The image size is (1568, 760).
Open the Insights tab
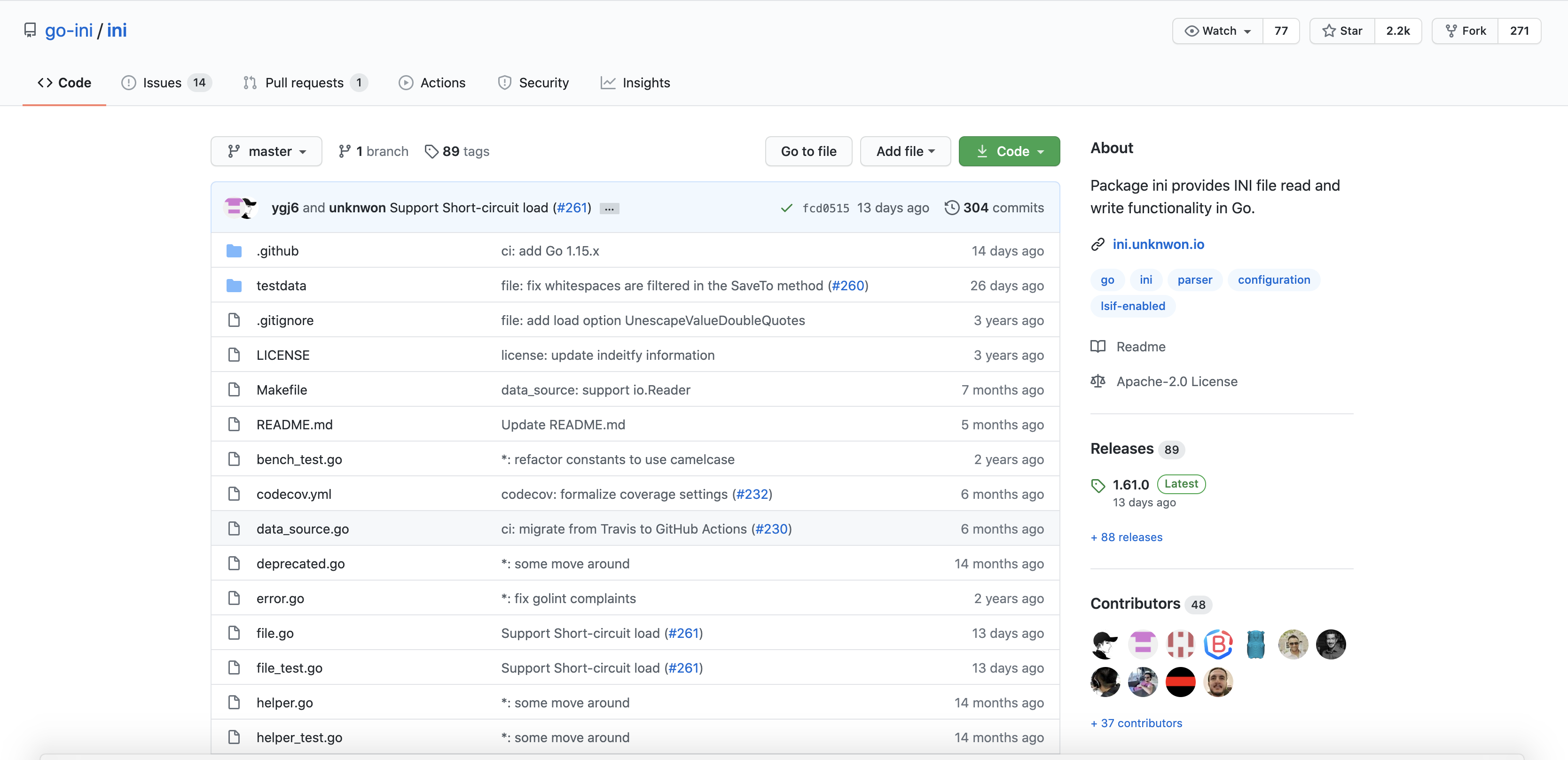[x=635, y=83]
